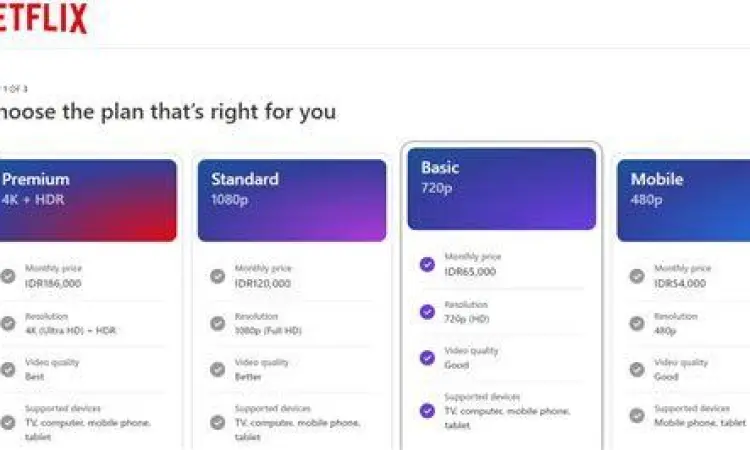This screenshot has height=450, width=750.
Task: Click the plan selection page heading
Action: click(168, 111)
